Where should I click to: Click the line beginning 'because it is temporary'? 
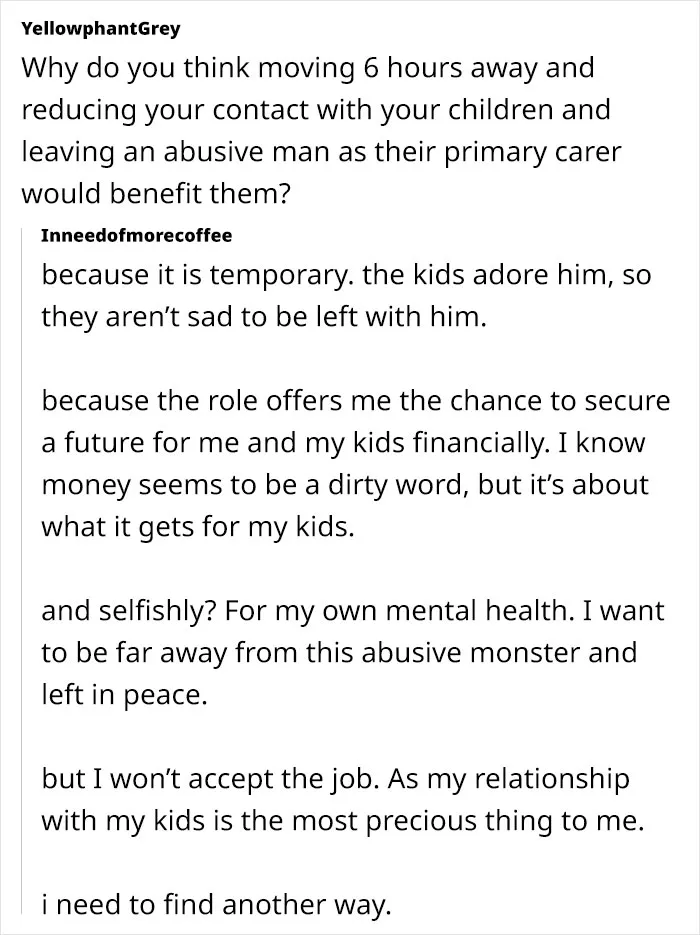[346, 275]
